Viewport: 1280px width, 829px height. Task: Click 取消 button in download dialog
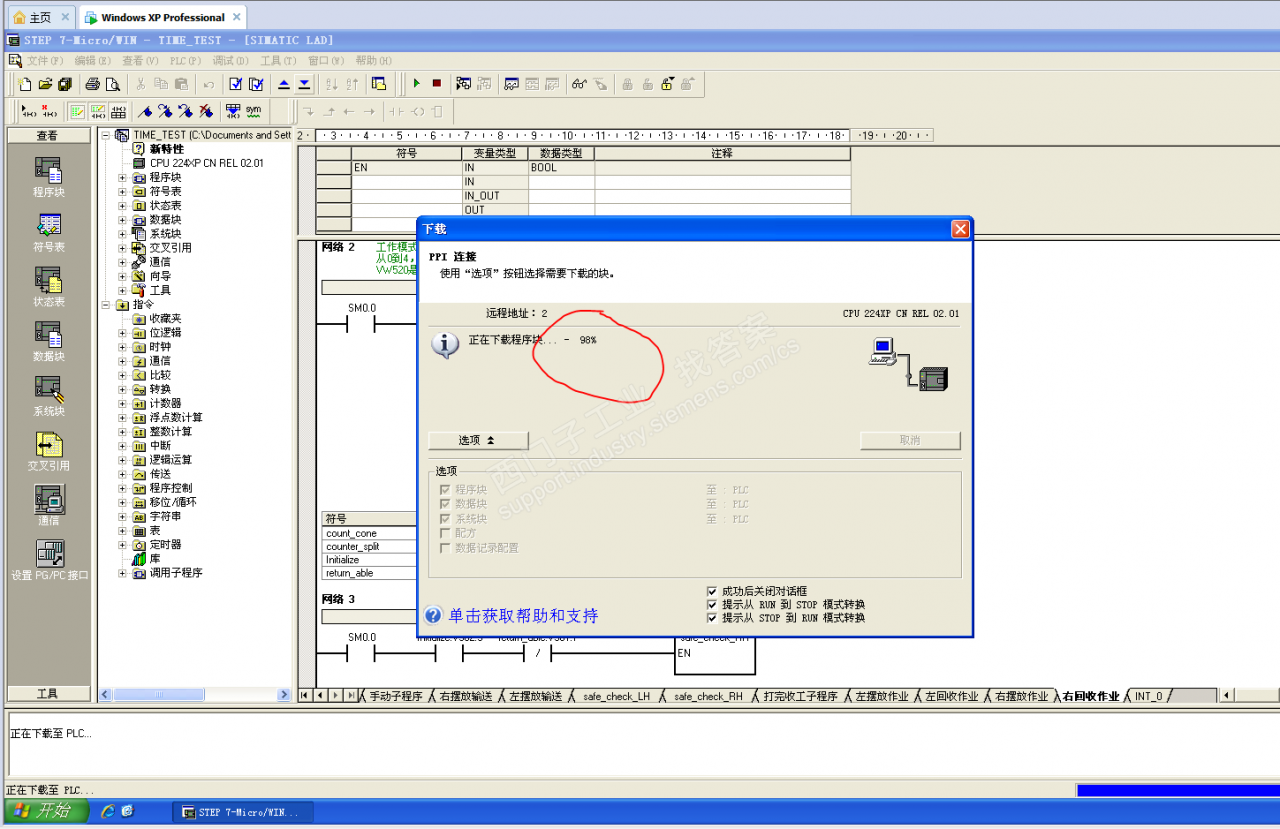pyautogui.click(x=910, y=440)
